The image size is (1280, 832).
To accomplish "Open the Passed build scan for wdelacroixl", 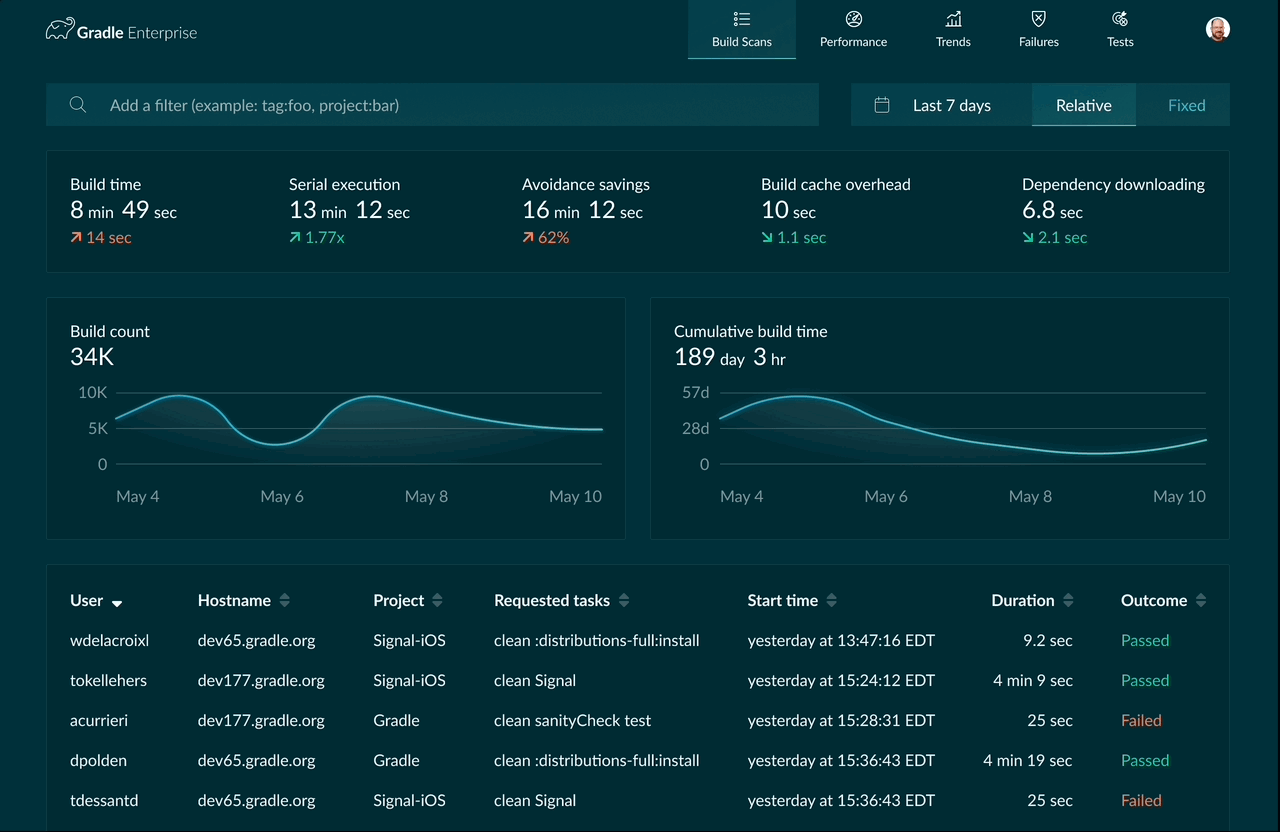I will 1144,640.
